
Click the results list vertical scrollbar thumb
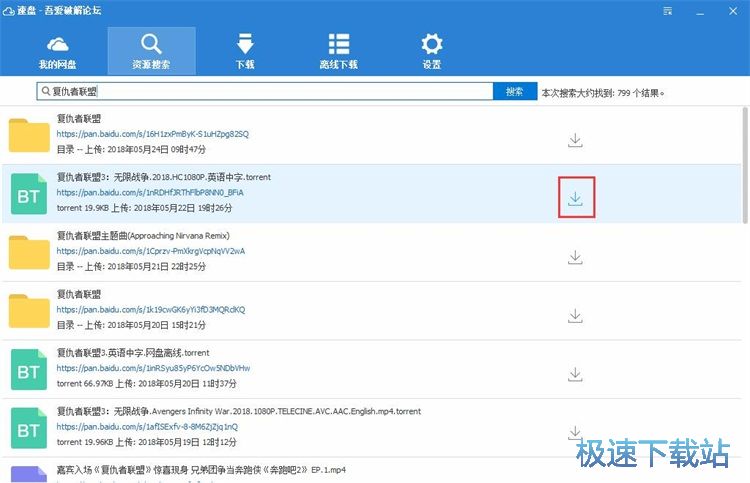point(744,165)
